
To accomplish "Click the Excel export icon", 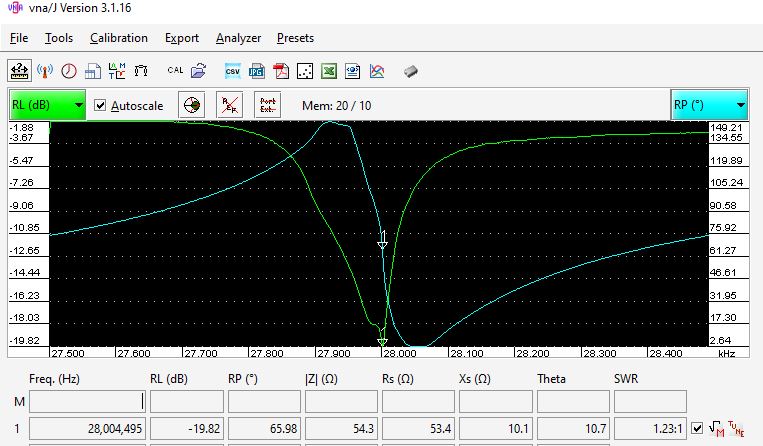I will point(329,71).
